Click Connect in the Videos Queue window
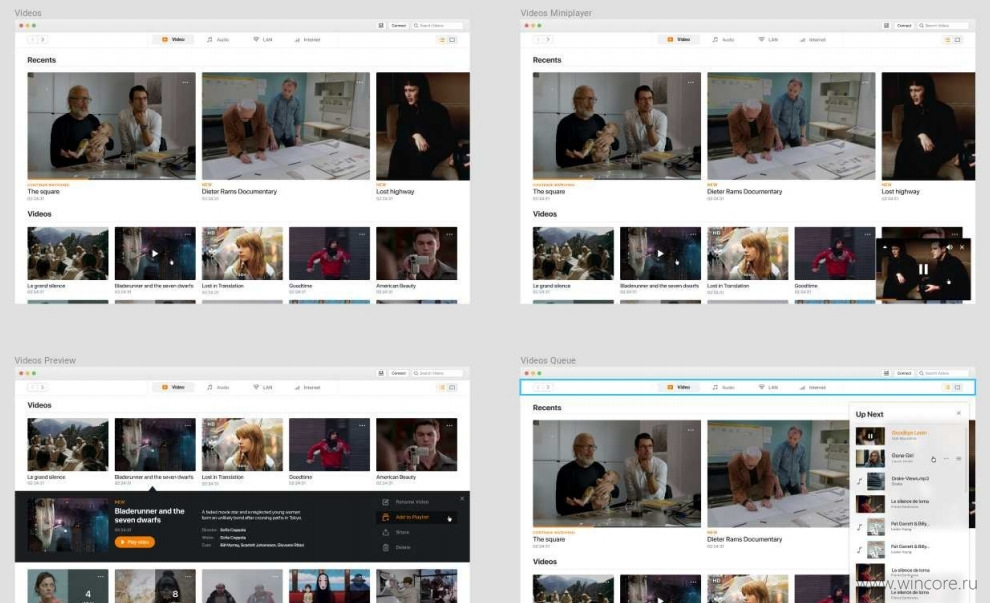The height and width of the screenshot is (603, 990). (904, 373)
